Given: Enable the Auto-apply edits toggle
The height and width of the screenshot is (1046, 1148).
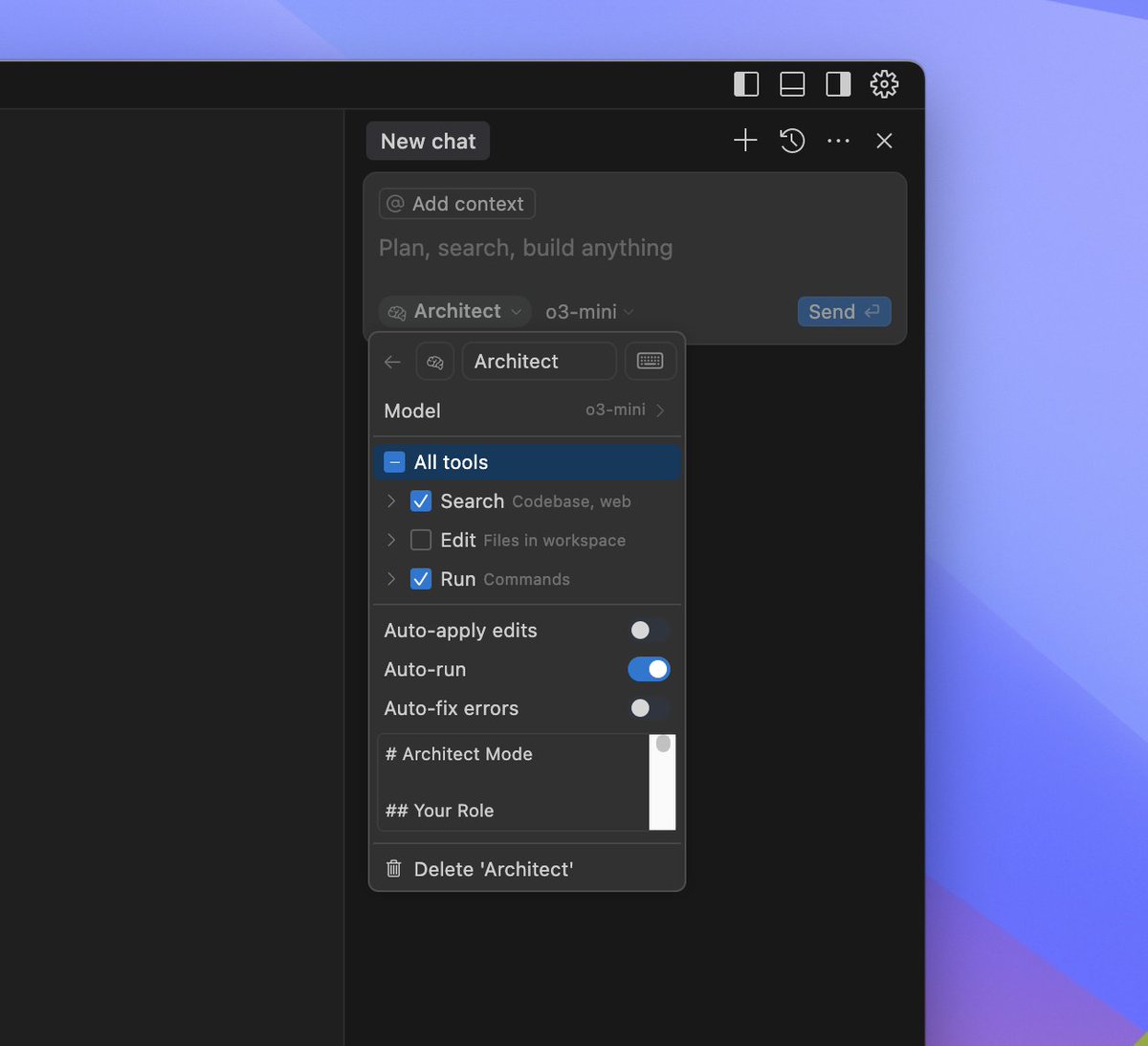Looking at the screenshot, I should (x=649, y=630).
